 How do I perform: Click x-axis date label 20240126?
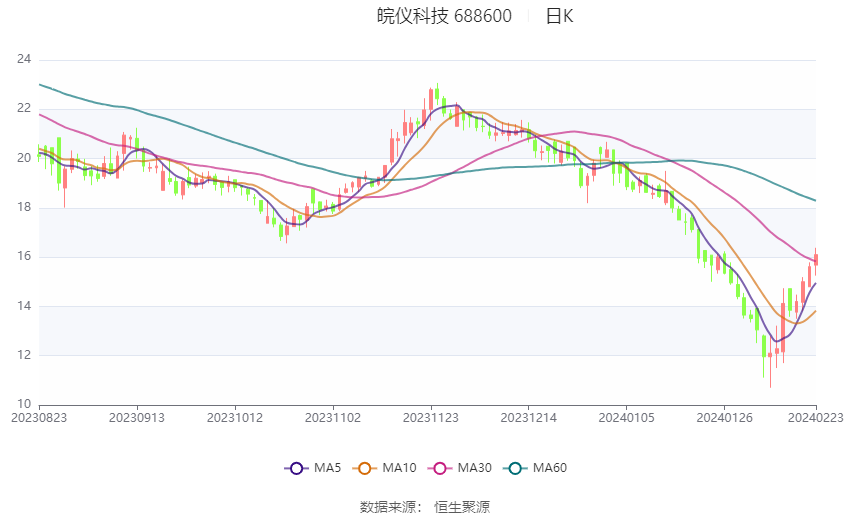pyautogui.click(x=725, y=418)
